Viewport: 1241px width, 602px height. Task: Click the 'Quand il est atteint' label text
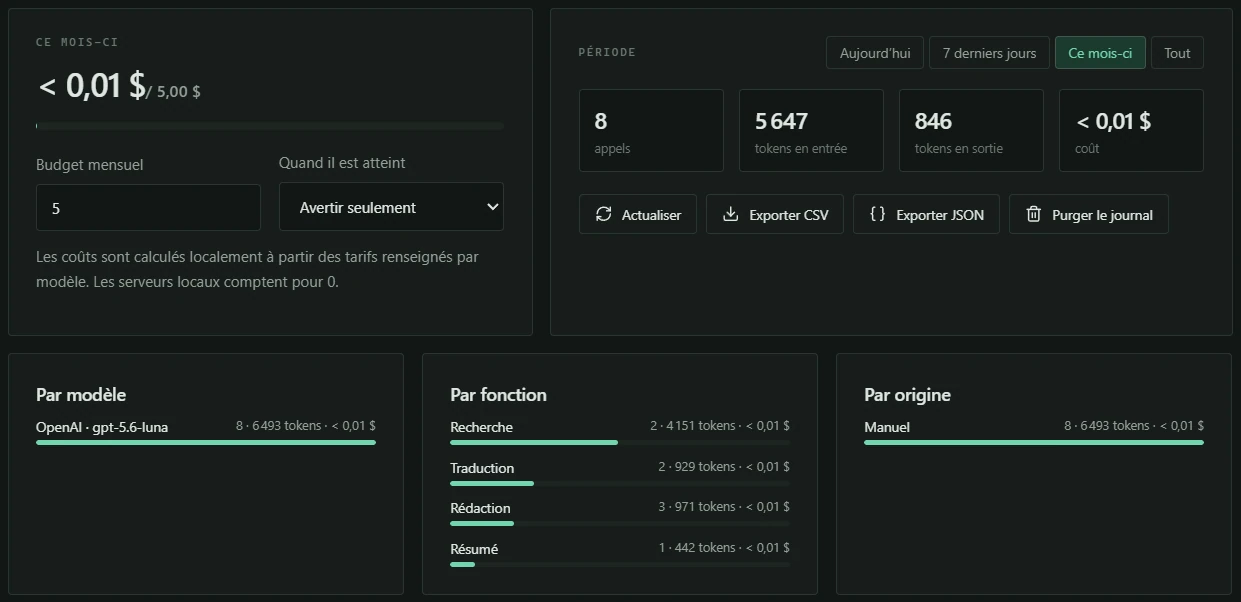coord(342,163)
